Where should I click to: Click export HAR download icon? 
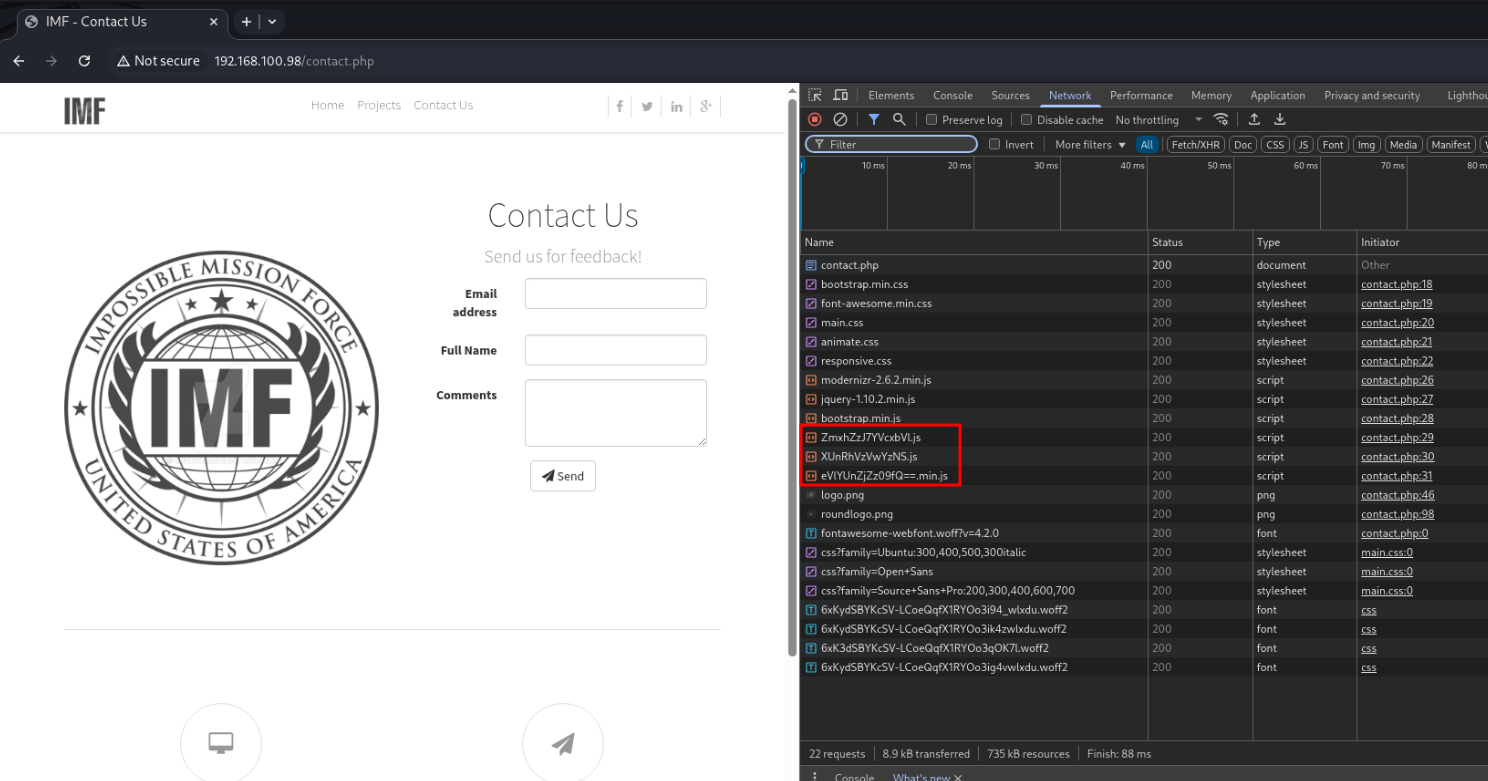click(1279, 119)
